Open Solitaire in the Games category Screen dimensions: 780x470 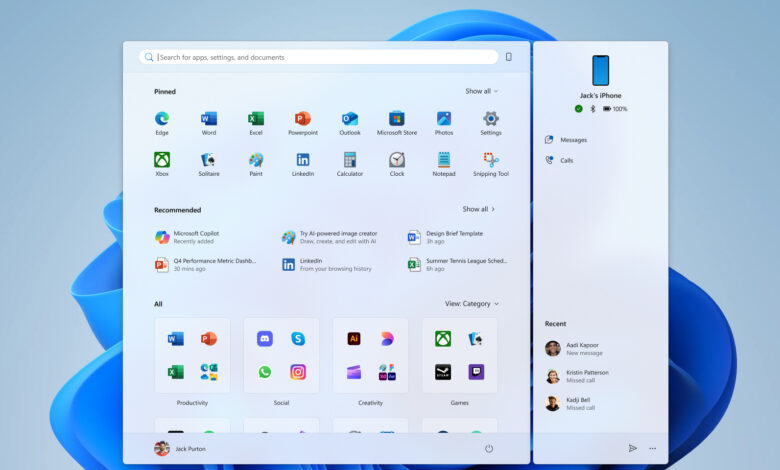pyautogui.click(x=476, y=339)
